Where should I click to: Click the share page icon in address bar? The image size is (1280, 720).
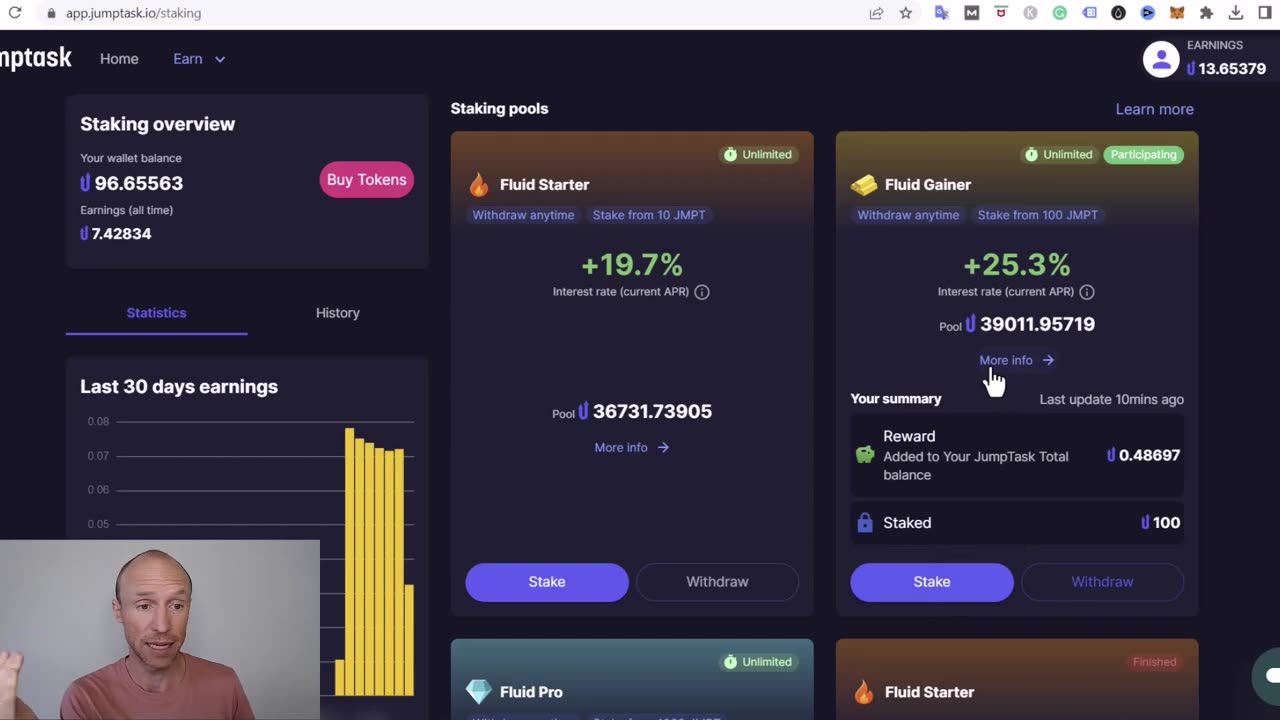coord(877,13)
